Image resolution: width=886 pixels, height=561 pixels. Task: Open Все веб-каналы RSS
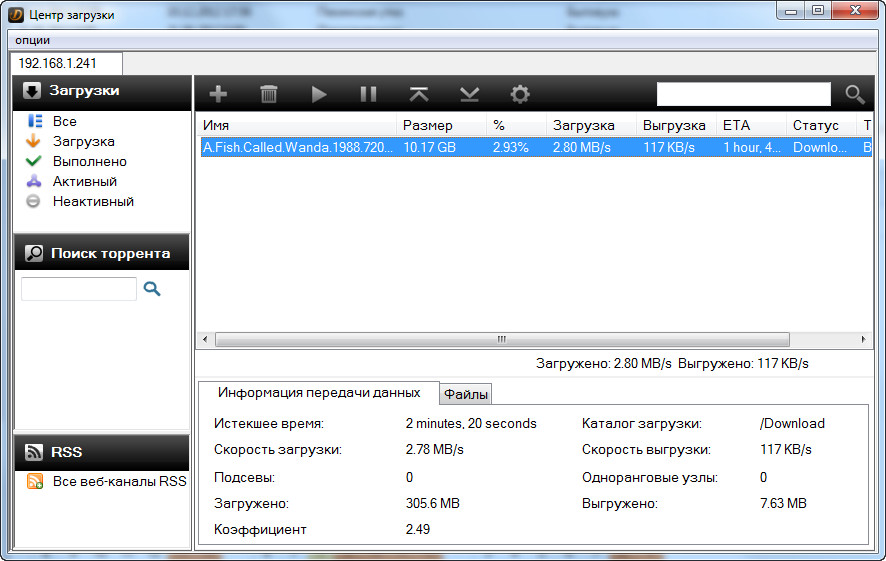[118, 481]
